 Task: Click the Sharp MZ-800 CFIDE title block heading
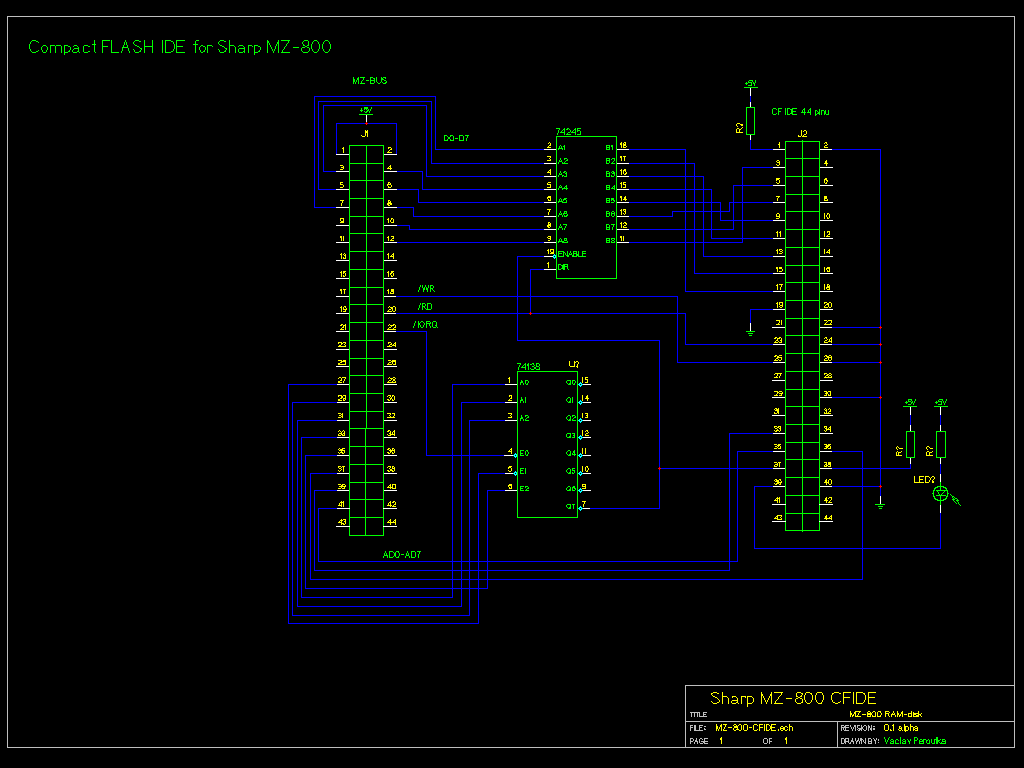click(x=793, y=698)
